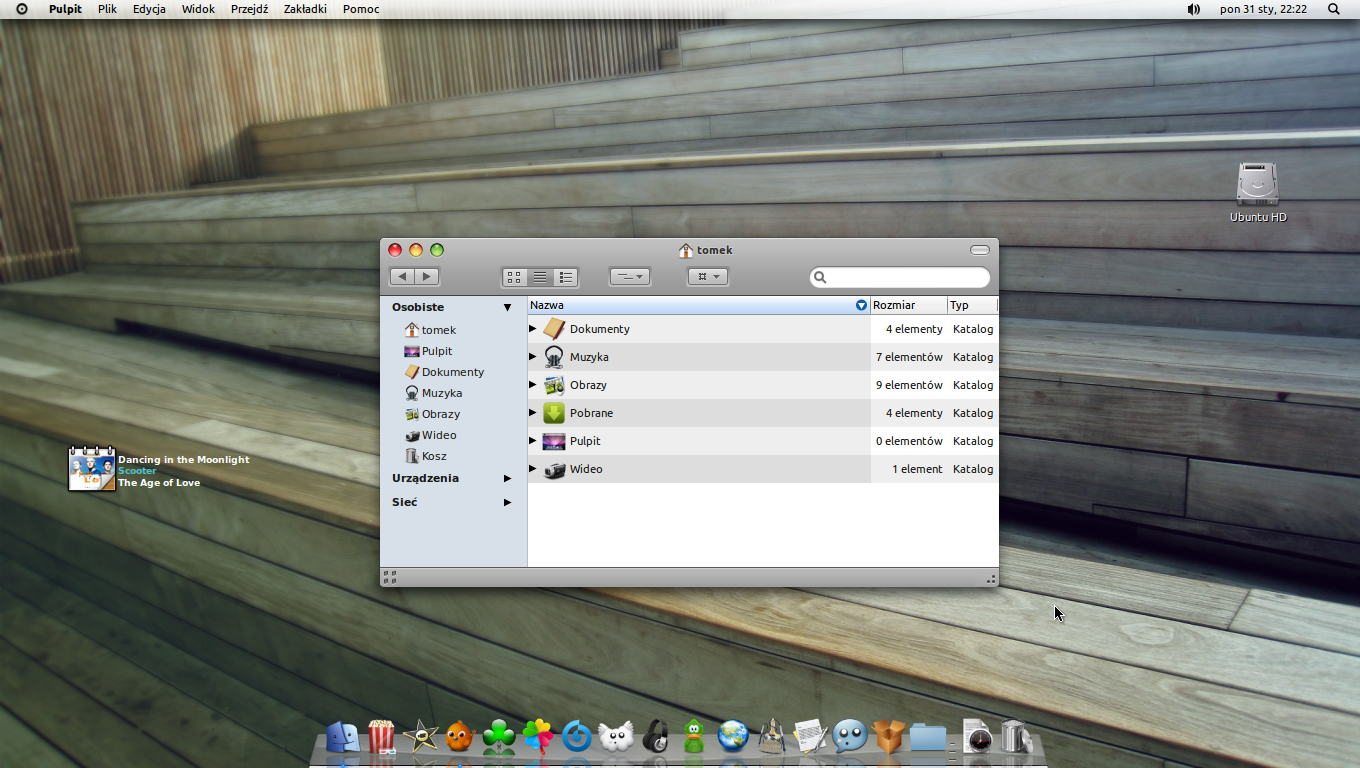Launch the white fluffy creature app in the dock
Image resolution: width=1360 pixels, height=768 pixels.
tap(616, 736)
